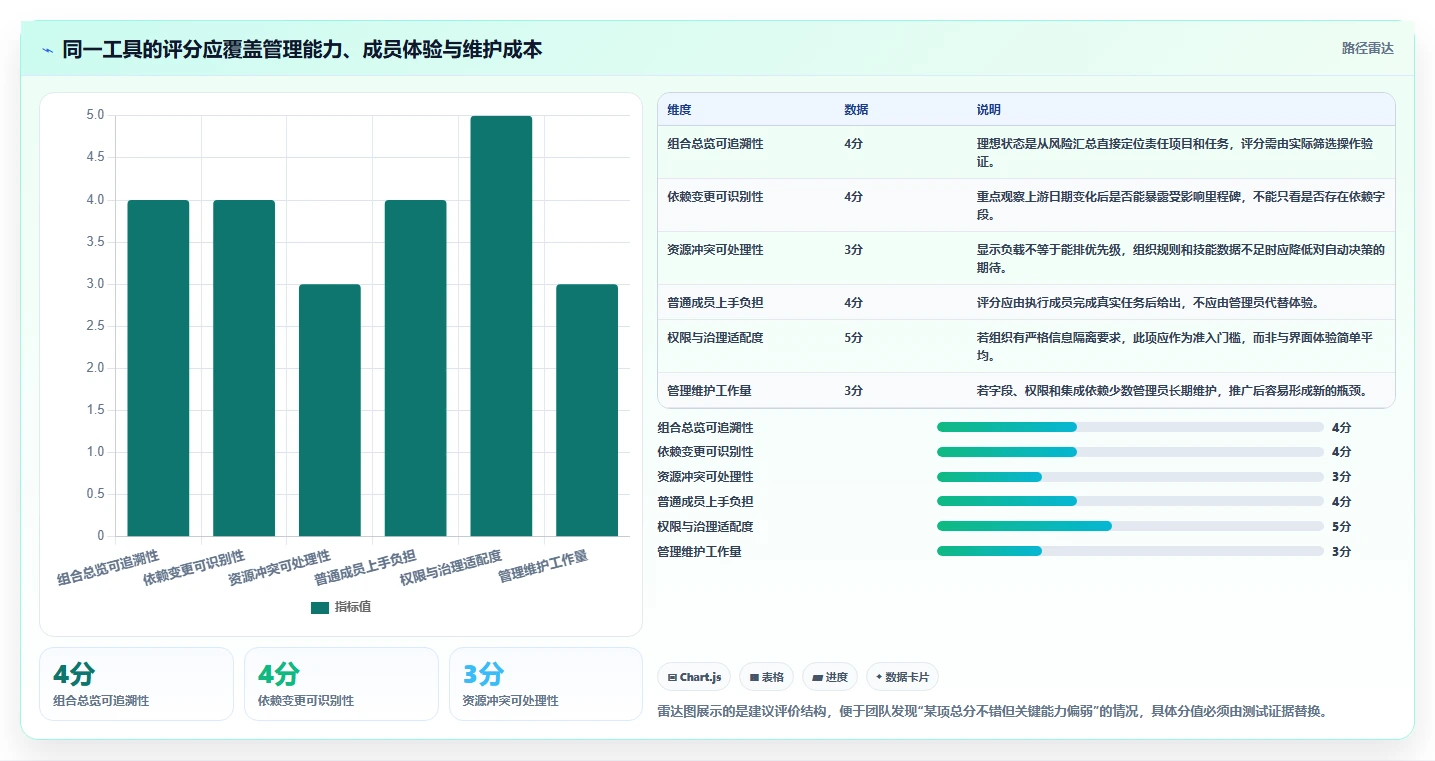Click the 权限与治理适配度 x-axis label
The image size is (1435, 761).
coord(450,567)
